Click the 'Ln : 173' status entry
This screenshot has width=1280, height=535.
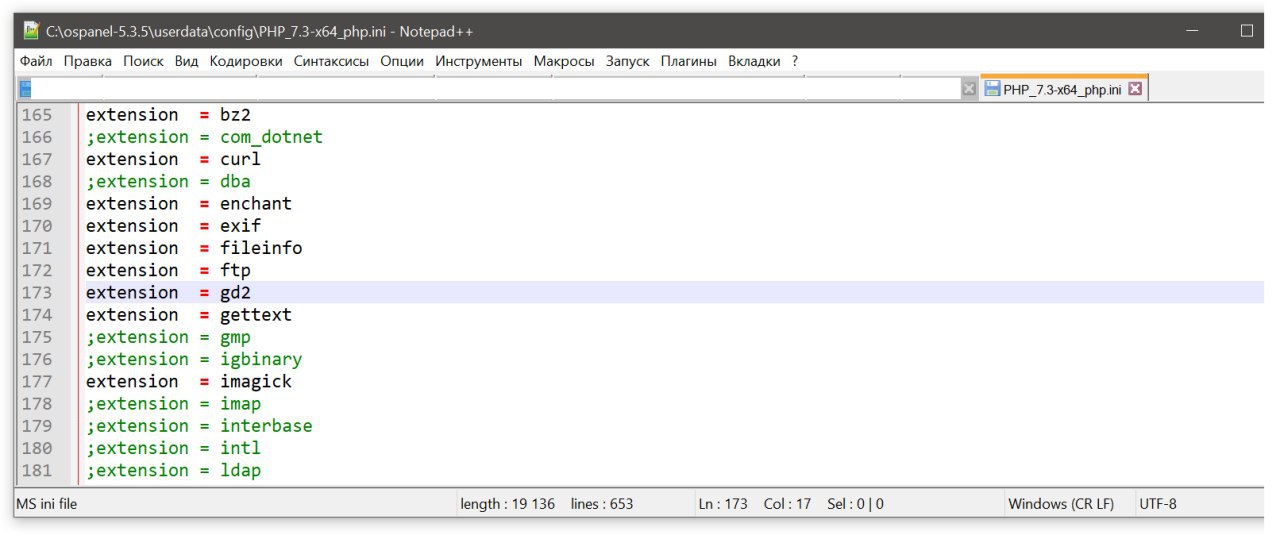pos(723,504)
